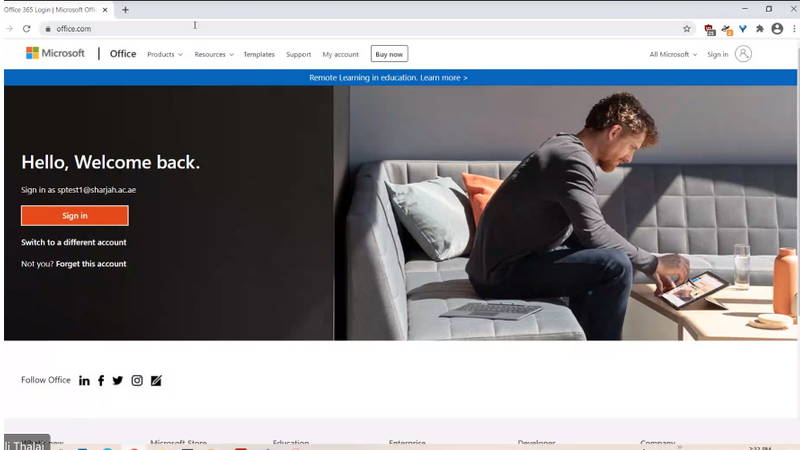Click the orange Sign in button
The height and width of the screenshot is (450, 800).
point(75,216)
